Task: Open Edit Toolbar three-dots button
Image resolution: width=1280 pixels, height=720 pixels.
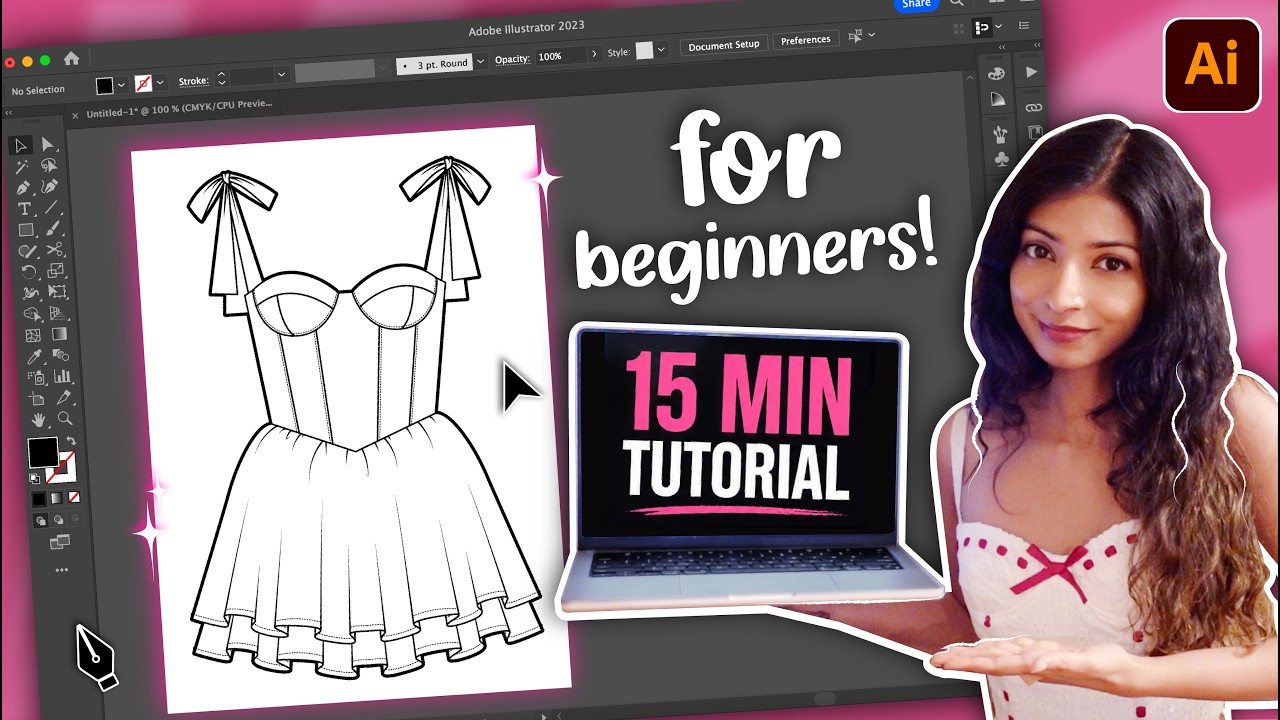Action: tap(62, 571)
